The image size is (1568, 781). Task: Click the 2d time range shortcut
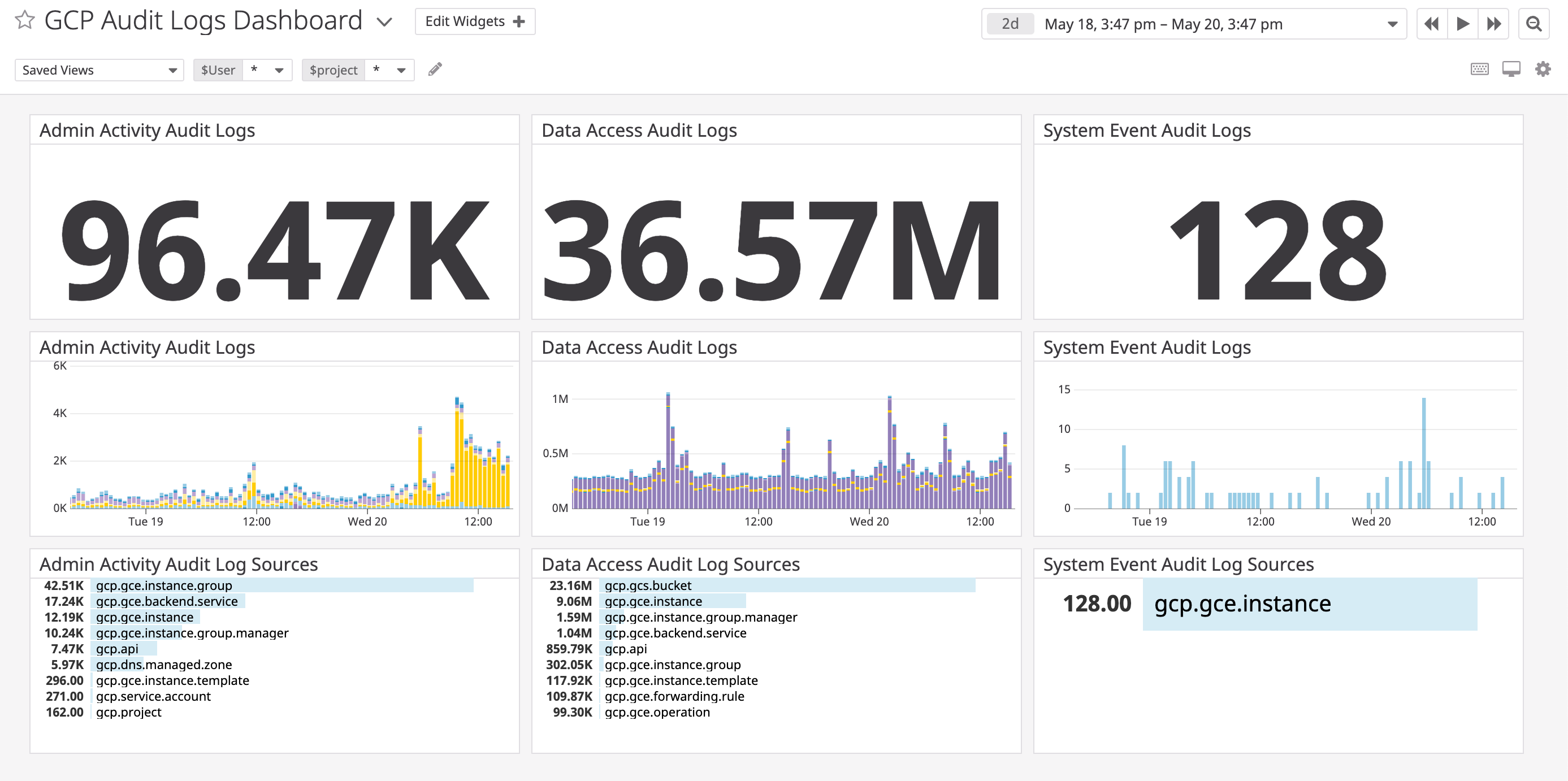1010,24
